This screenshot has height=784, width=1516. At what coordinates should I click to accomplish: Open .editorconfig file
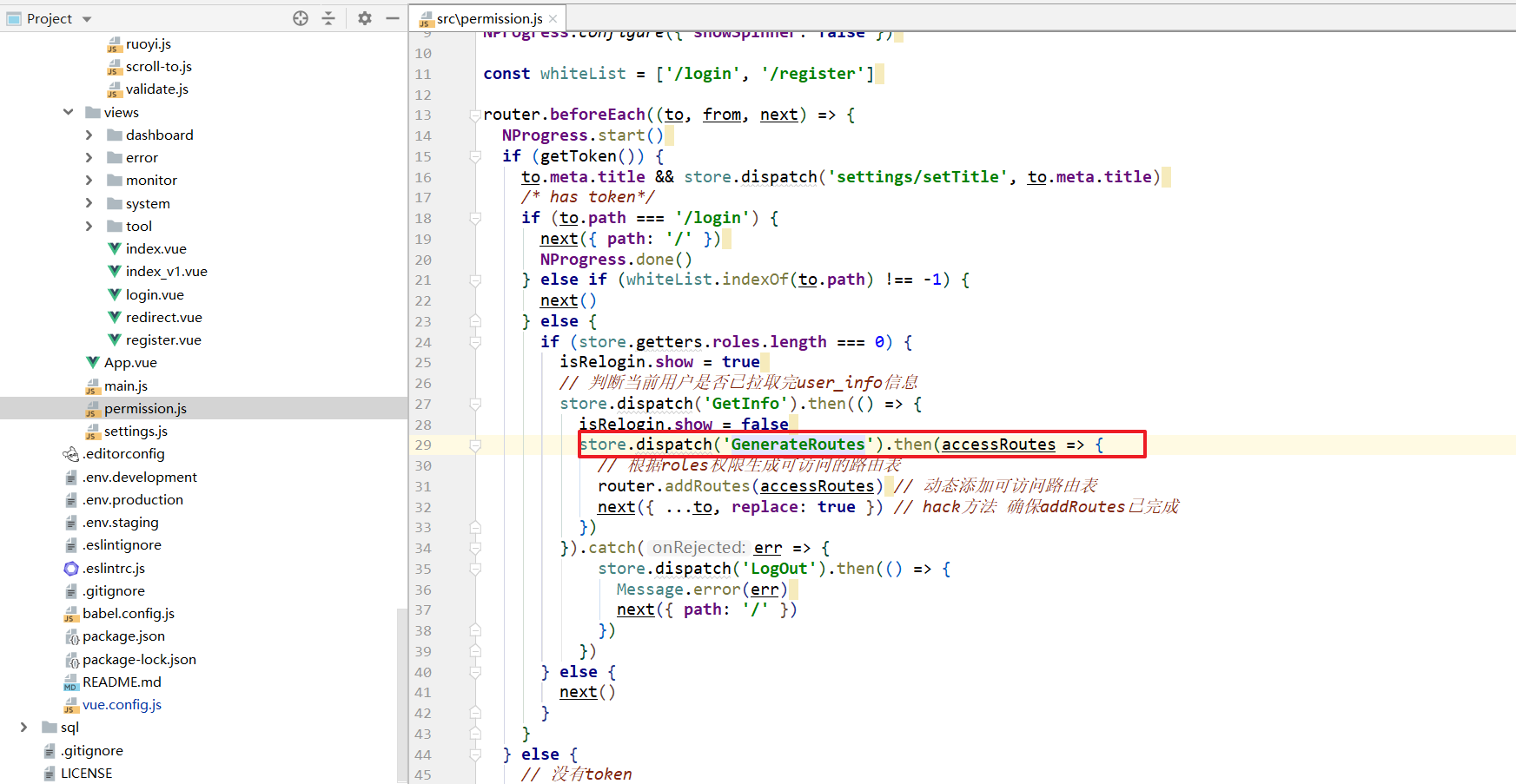coord(123,453)
